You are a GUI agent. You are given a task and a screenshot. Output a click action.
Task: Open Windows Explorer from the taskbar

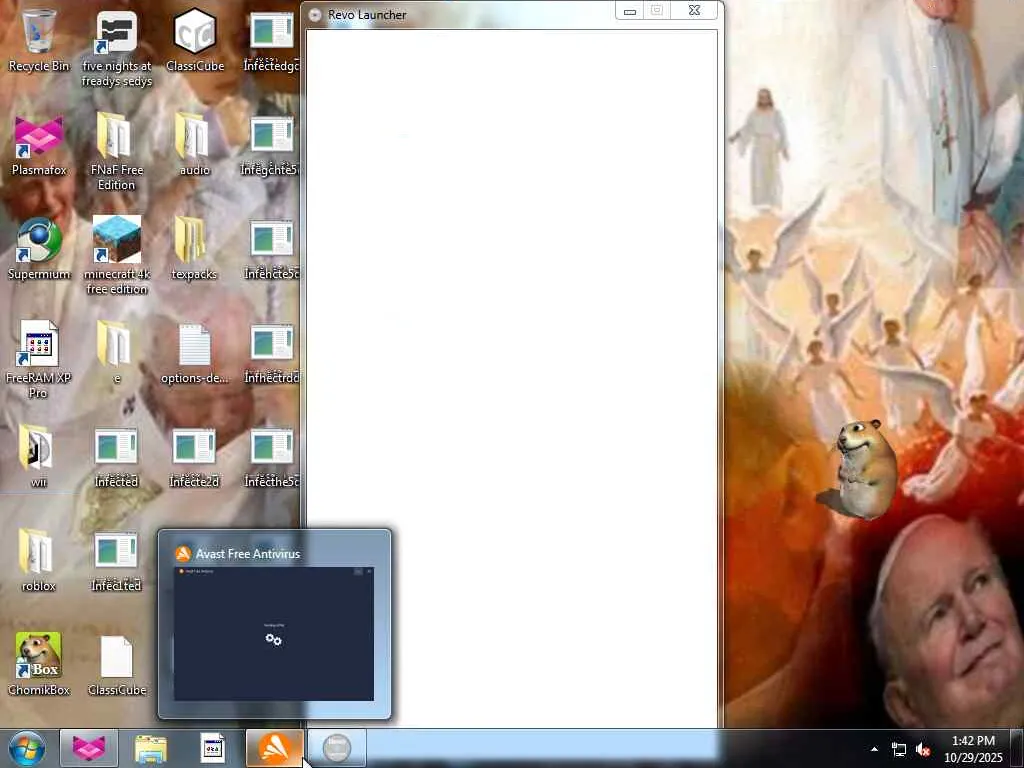coord(151,748)
